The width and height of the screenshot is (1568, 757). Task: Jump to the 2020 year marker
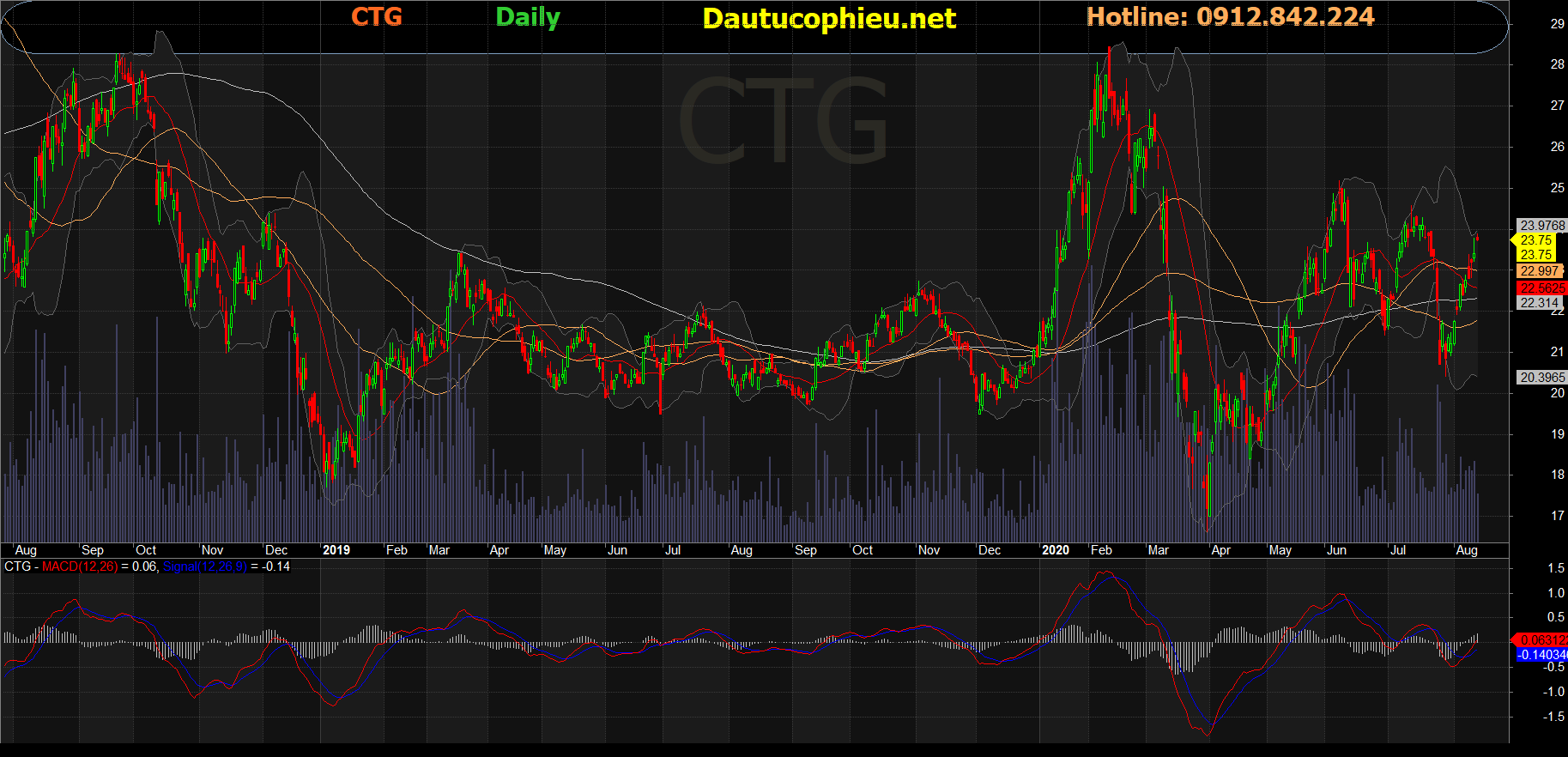pos(1055,550)
